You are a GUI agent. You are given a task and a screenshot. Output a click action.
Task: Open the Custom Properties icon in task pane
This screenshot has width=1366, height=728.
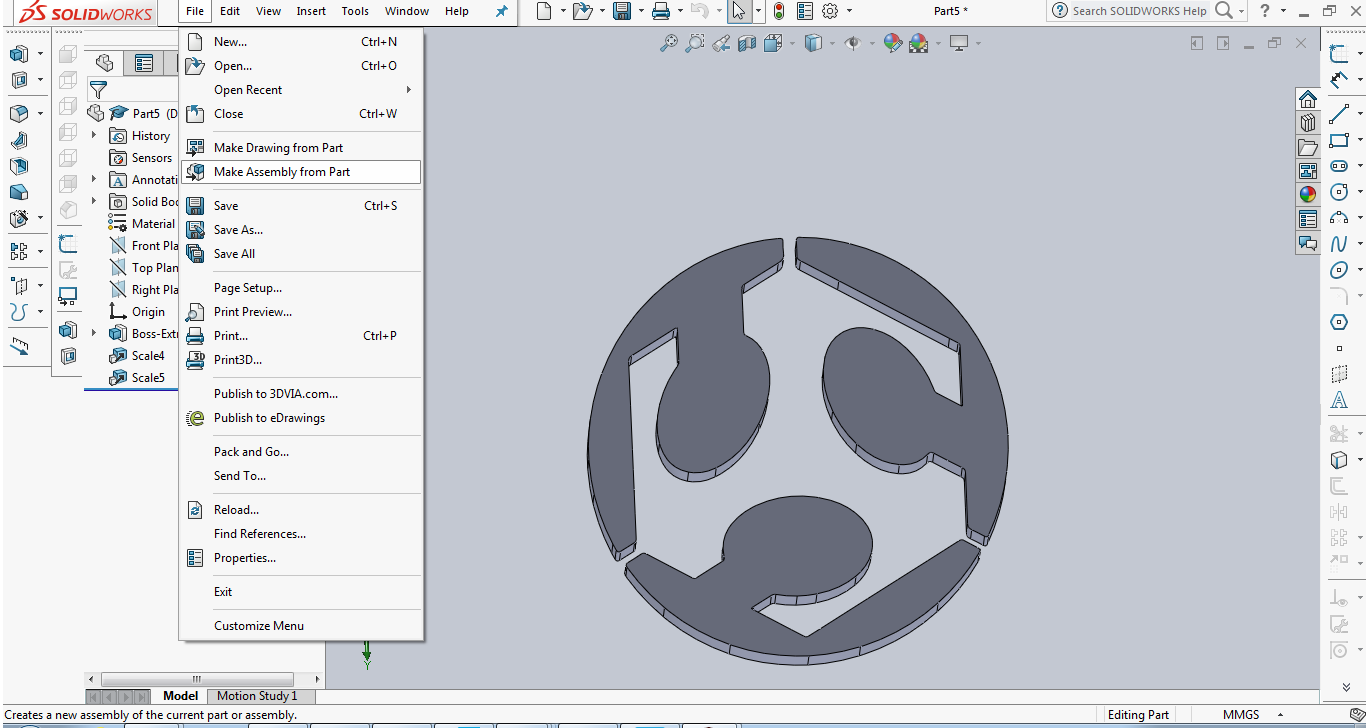(1308, 219)
